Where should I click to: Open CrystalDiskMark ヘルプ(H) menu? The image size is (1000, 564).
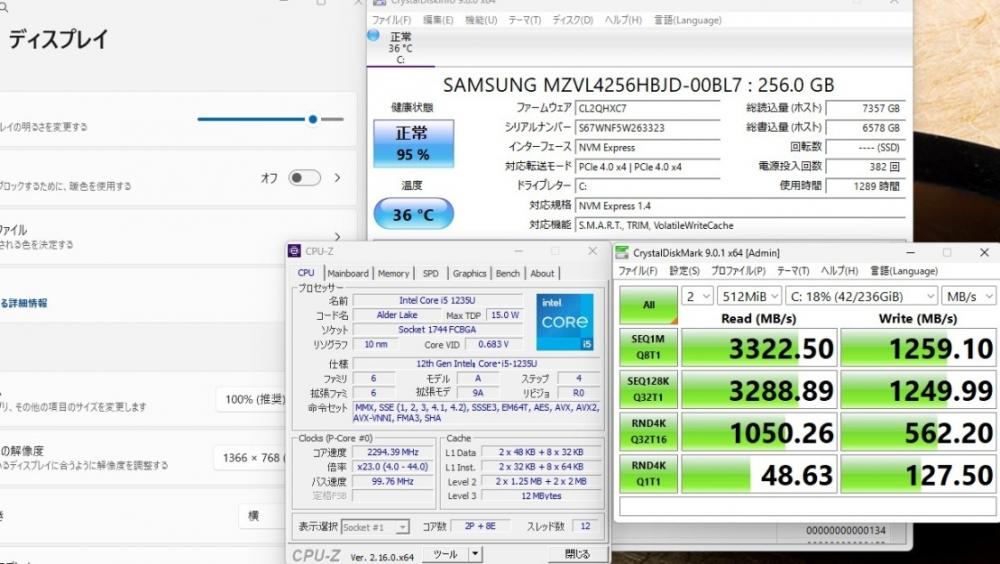[839, 271]
